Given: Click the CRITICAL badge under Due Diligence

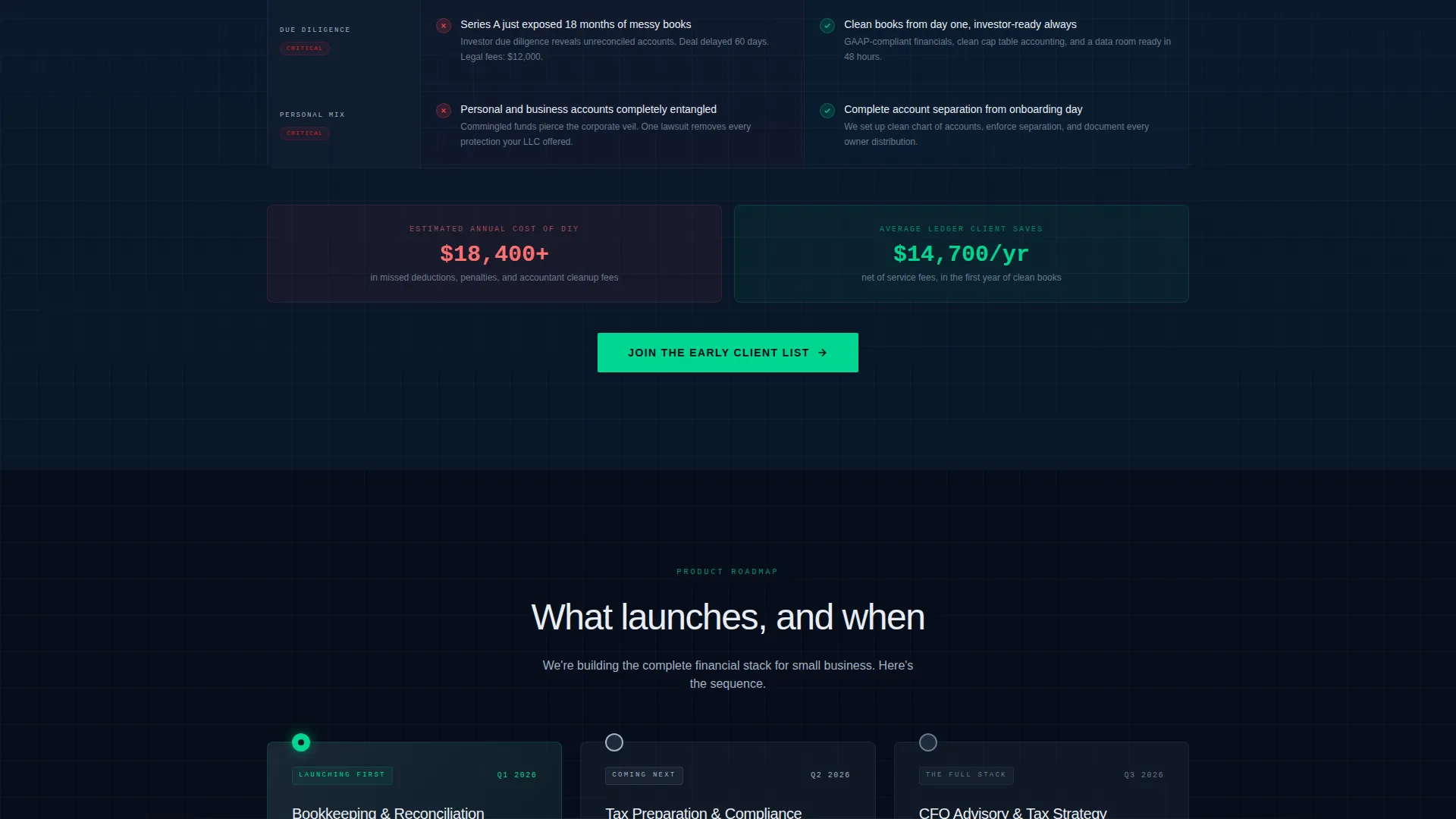Looking at the screenshot, I should (305, 49).
